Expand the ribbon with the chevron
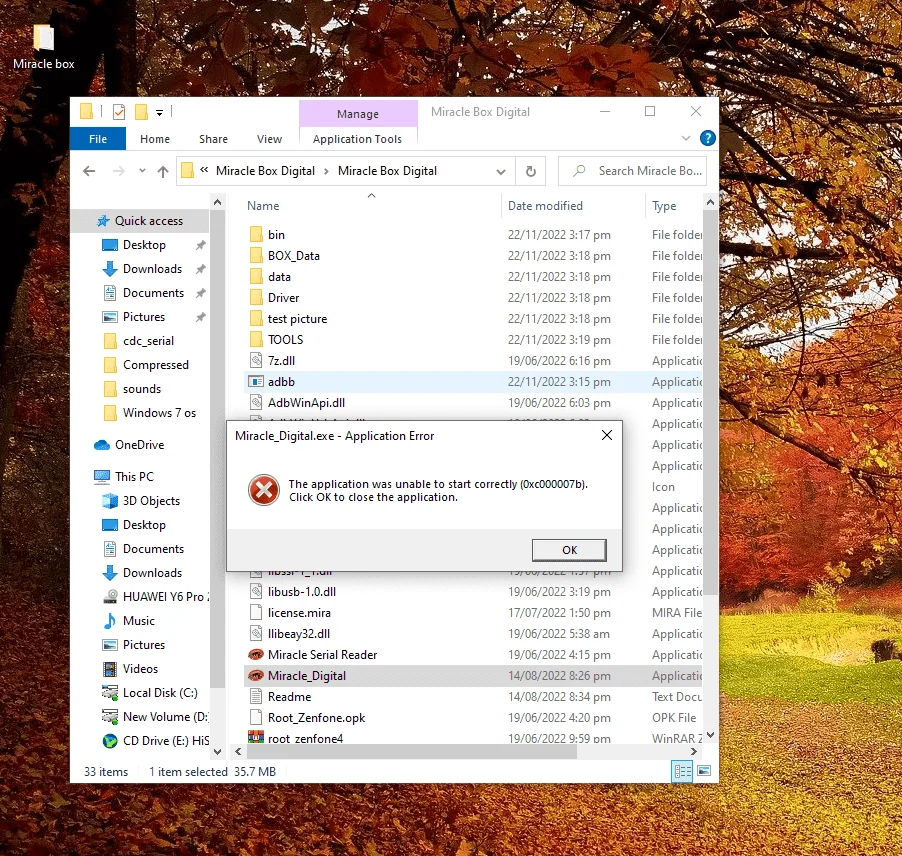The height and width of the screenshot is (856, 902). click(x=686, y=139)
